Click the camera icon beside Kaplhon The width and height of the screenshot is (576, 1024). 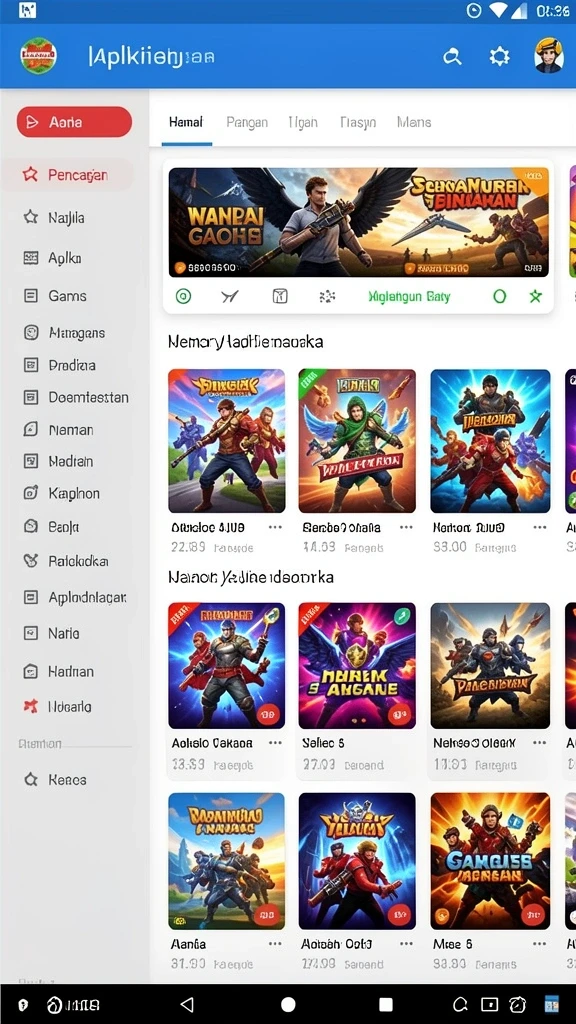31,493
